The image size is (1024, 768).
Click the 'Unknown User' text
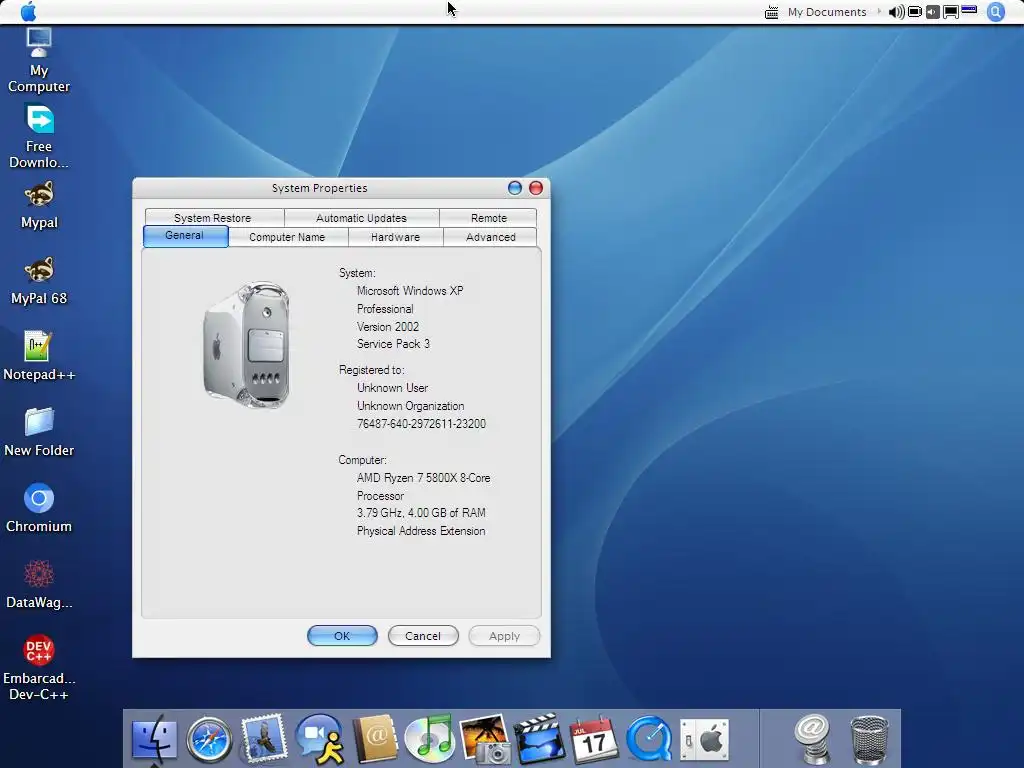(392, 387)
